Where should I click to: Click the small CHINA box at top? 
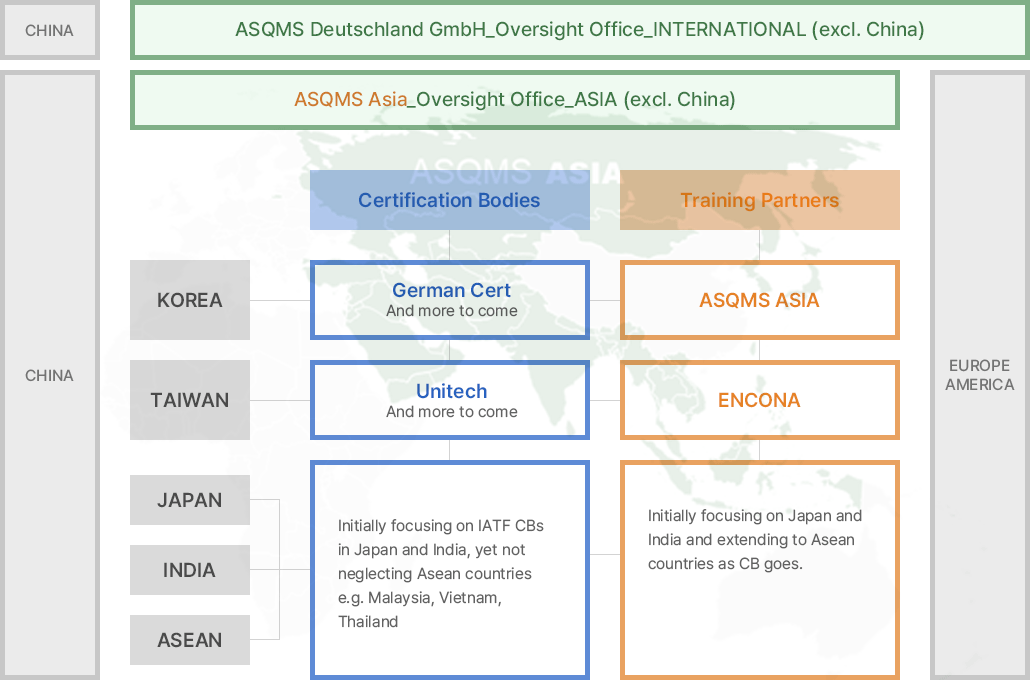click(49, 30)
